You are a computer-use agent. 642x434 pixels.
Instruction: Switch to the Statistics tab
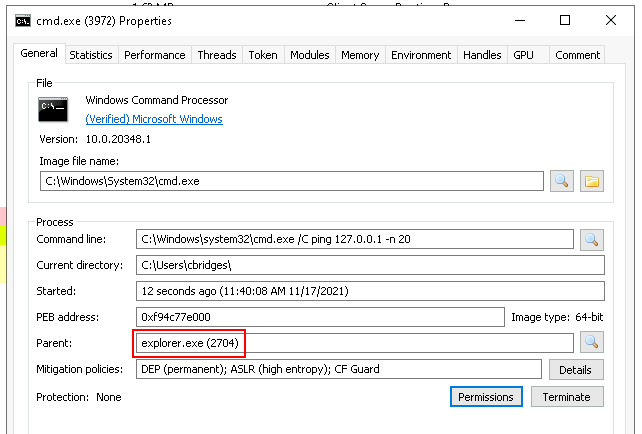point(91,56)
